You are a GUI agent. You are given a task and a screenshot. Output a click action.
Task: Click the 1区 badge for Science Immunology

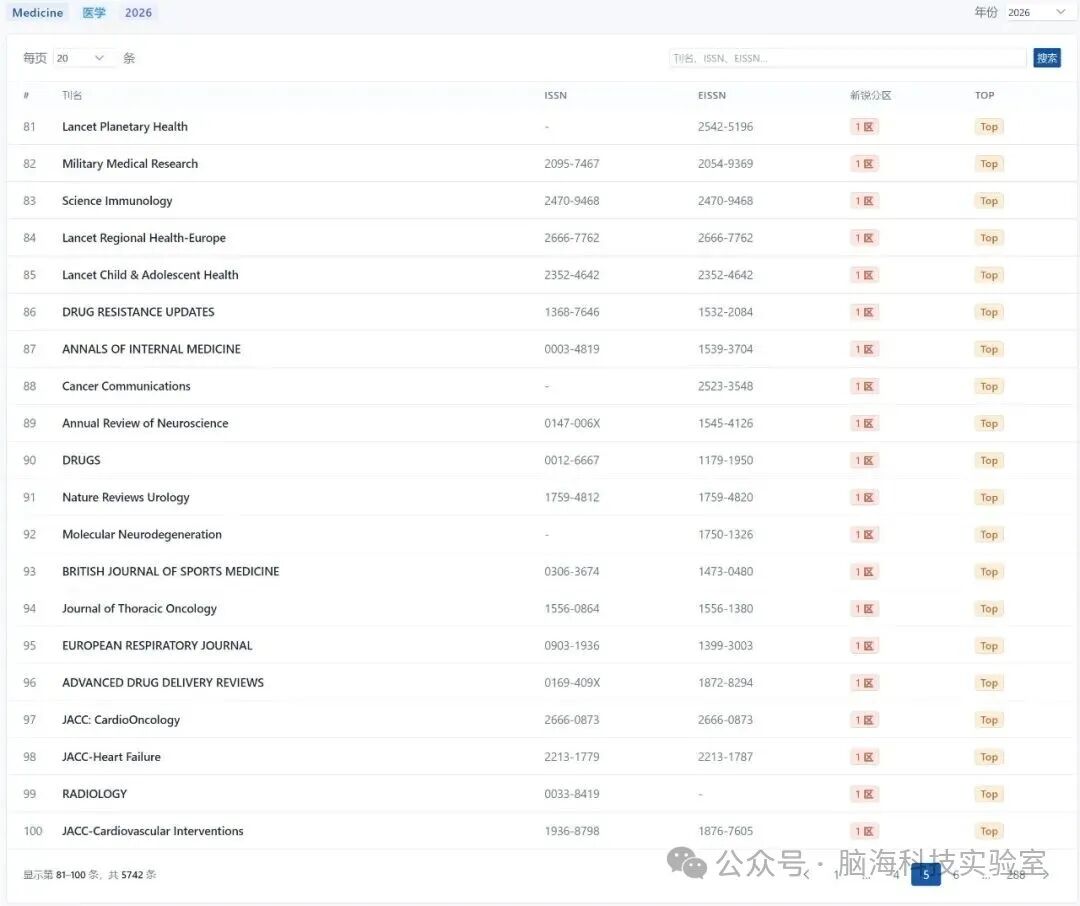click(x=864, y=201)
